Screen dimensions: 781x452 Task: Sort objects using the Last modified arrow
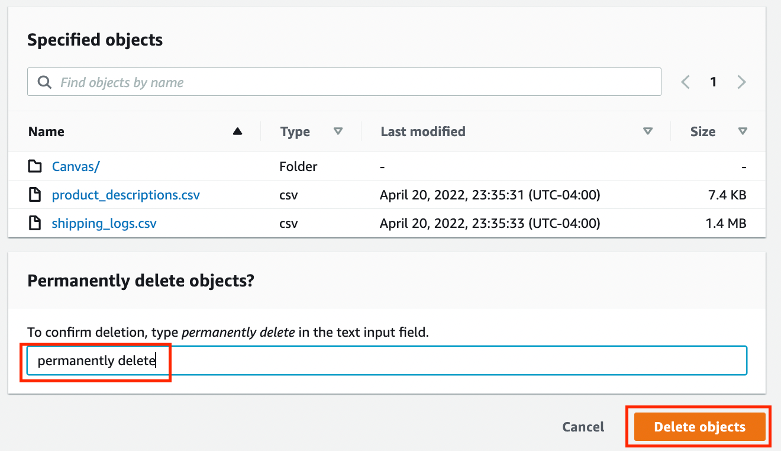(x=648, y=131)
